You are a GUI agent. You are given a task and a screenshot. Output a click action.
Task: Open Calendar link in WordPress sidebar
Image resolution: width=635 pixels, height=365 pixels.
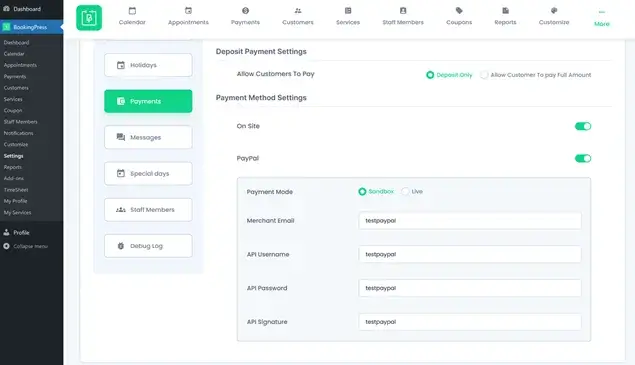click(14, 54)
